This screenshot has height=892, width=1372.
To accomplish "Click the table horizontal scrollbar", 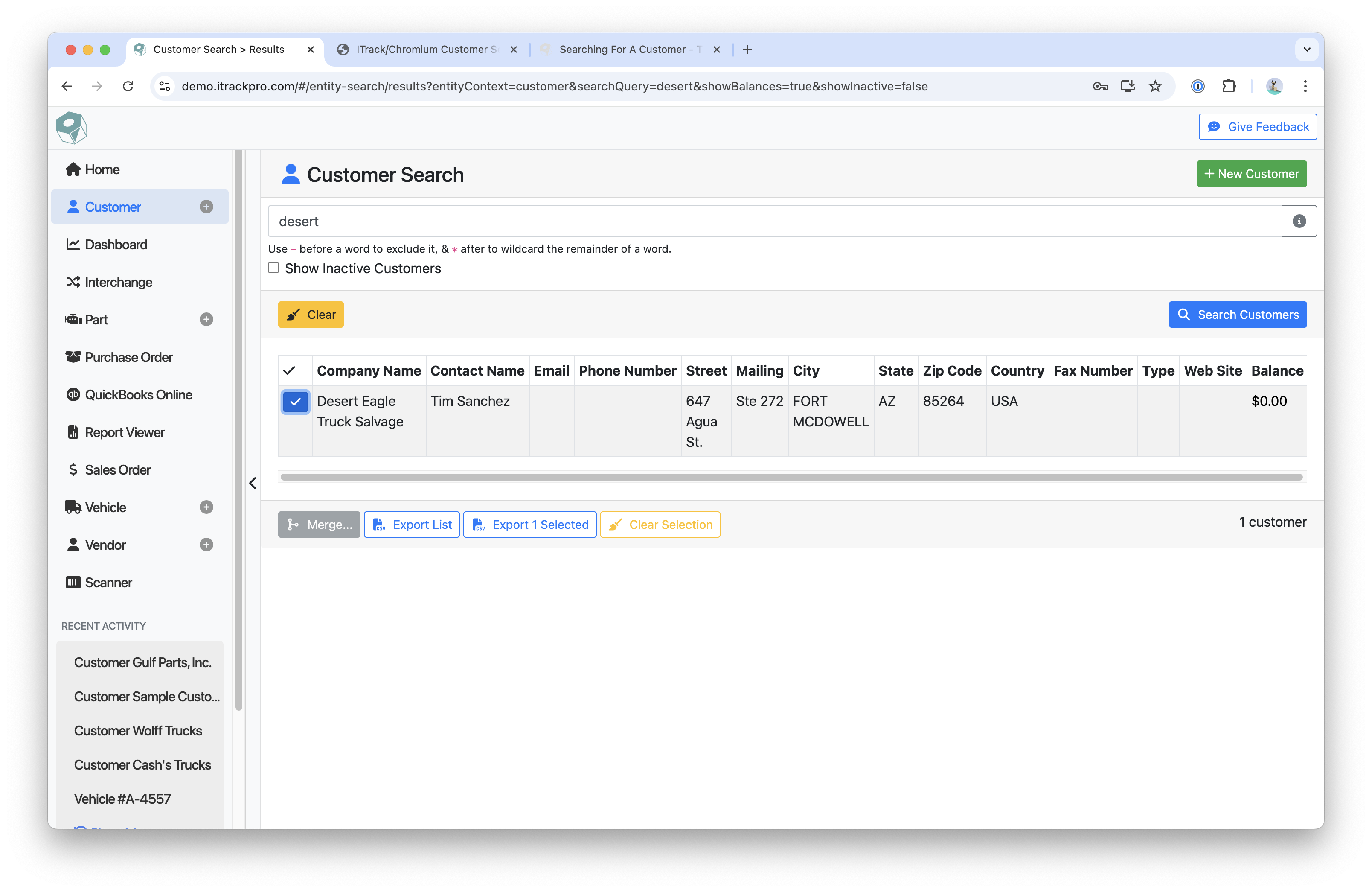I will (x=791, y=478).
